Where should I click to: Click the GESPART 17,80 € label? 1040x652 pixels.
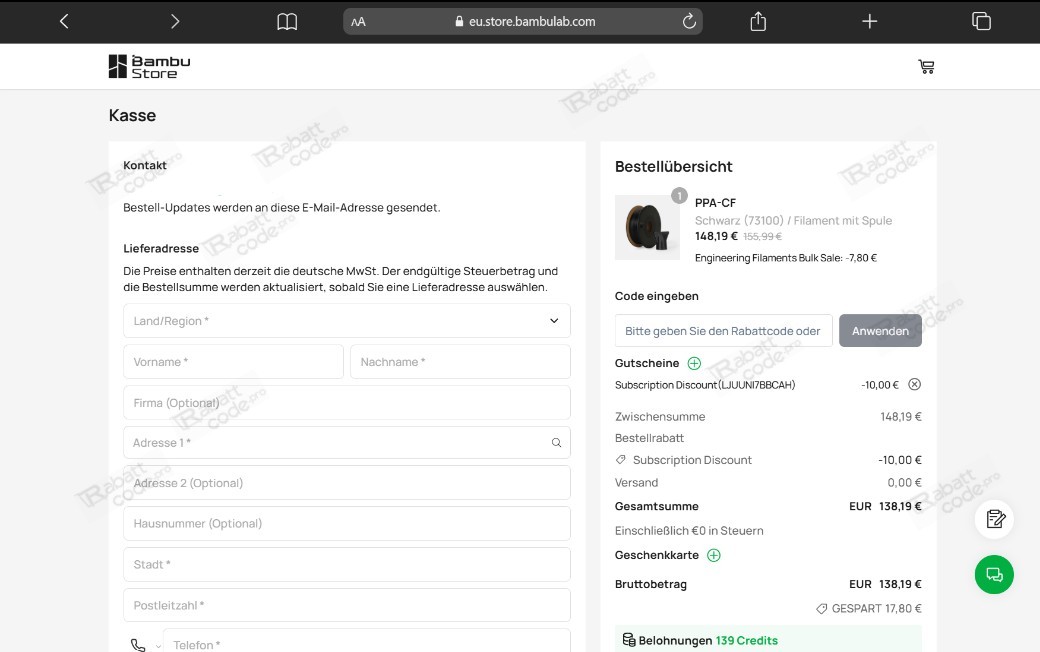pyautogui.click(x=868, y=608)
